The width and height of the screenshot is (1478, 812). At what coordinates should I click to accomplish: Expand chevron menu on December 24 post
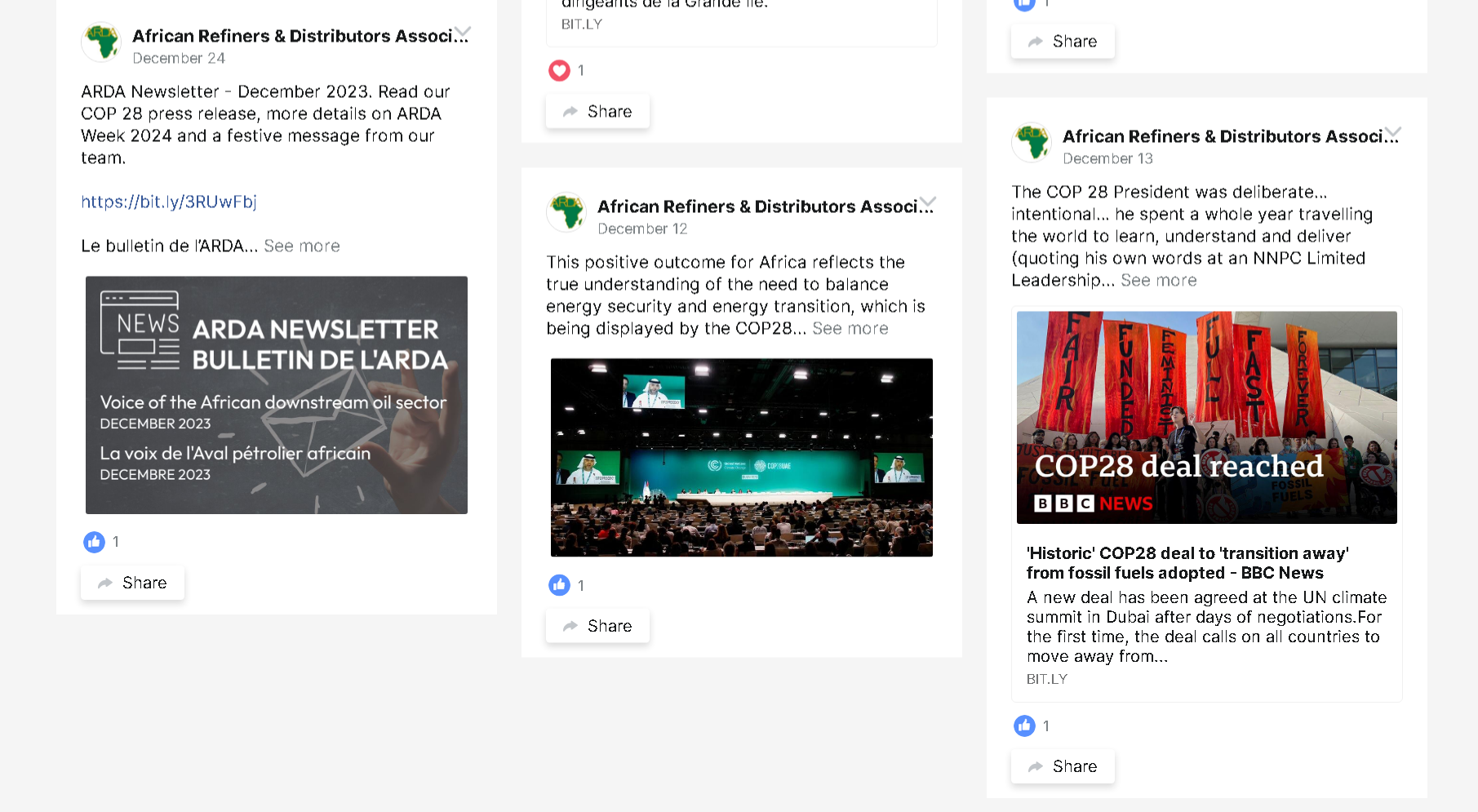click(x=463, y=33)
